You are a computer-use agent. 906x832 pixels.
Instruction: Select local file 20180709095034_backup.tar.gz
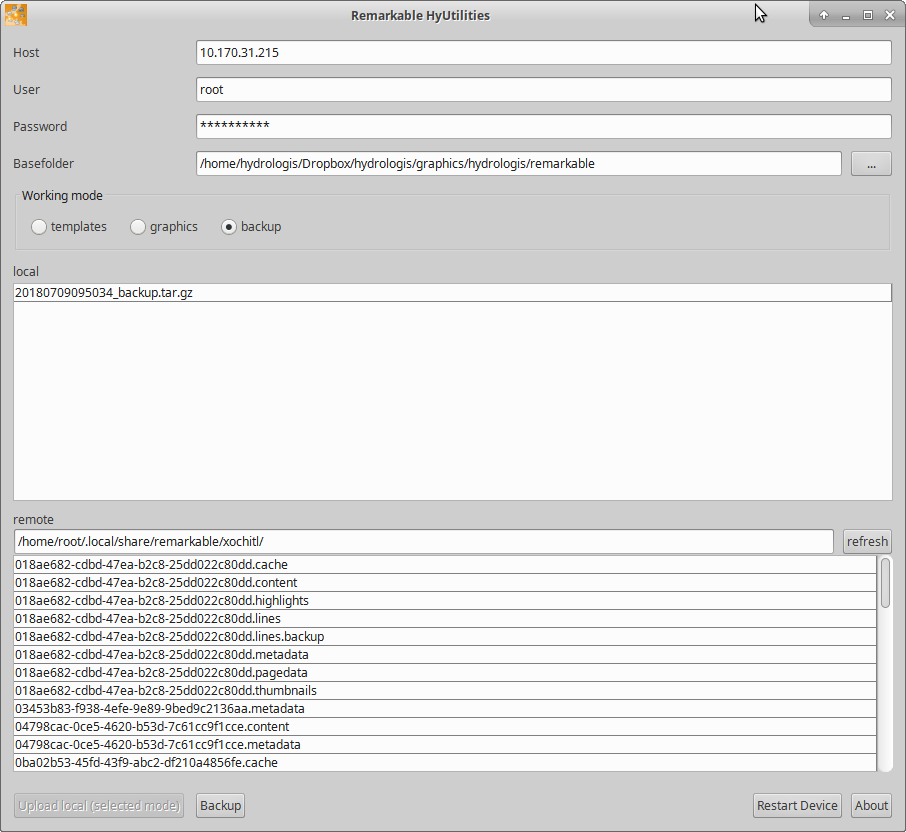click(452, 292)
